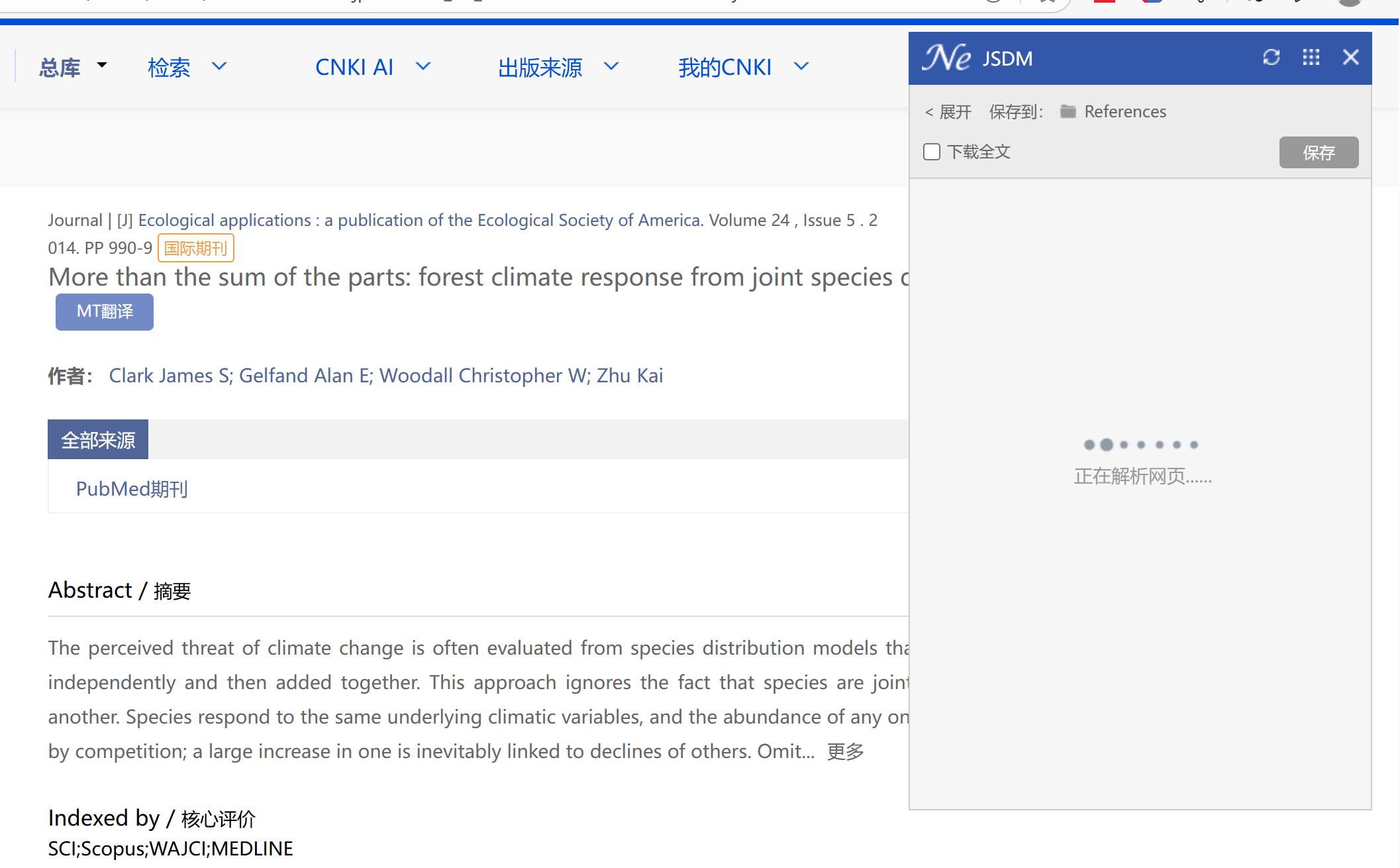Expand the 检索 menu chevron

tap(219, 66)
